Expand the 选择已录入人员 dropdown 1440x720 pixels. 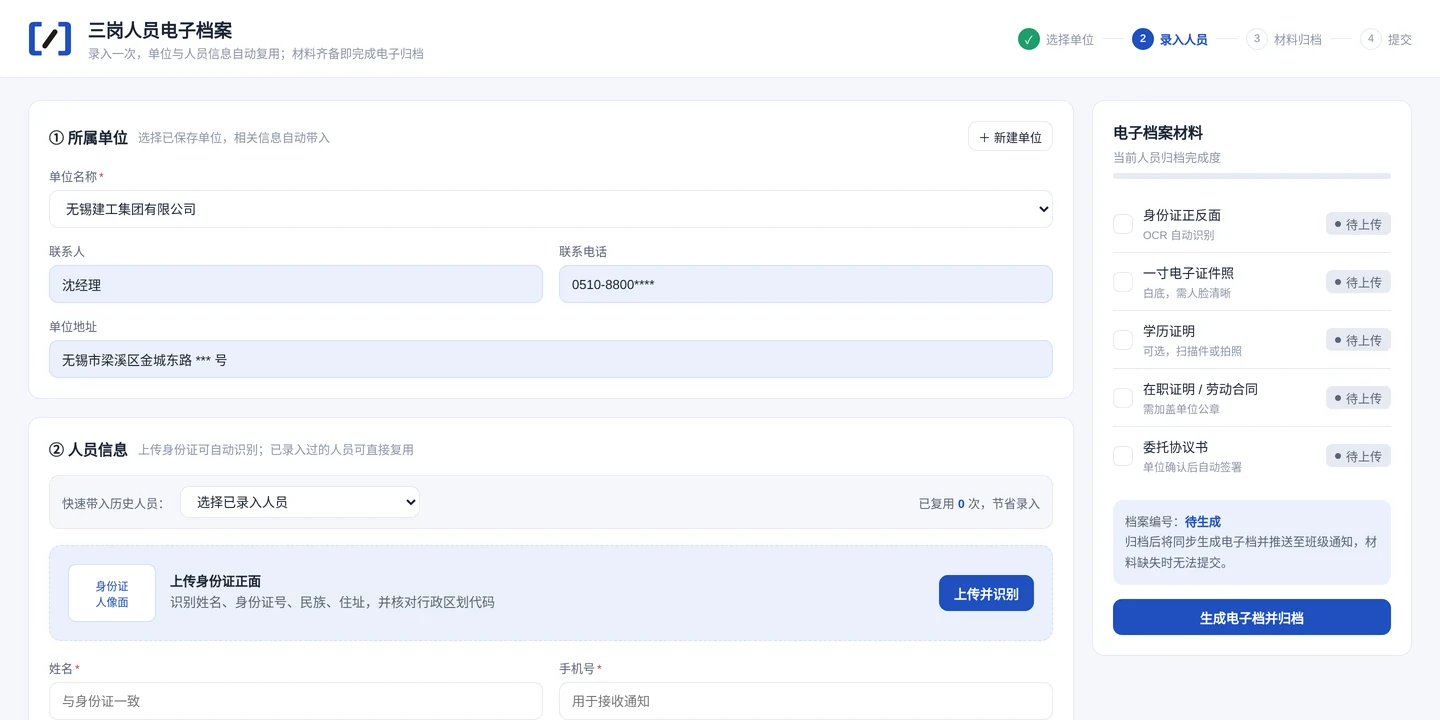point(300,502)
